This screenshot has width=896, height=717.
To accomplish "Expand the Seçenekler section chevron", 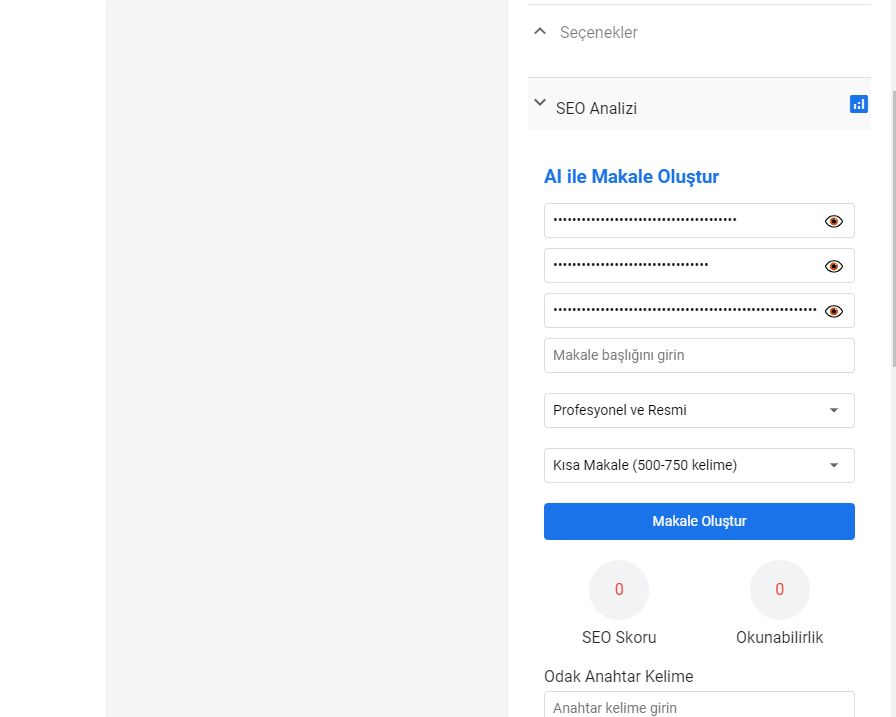I will coord(540,31).
